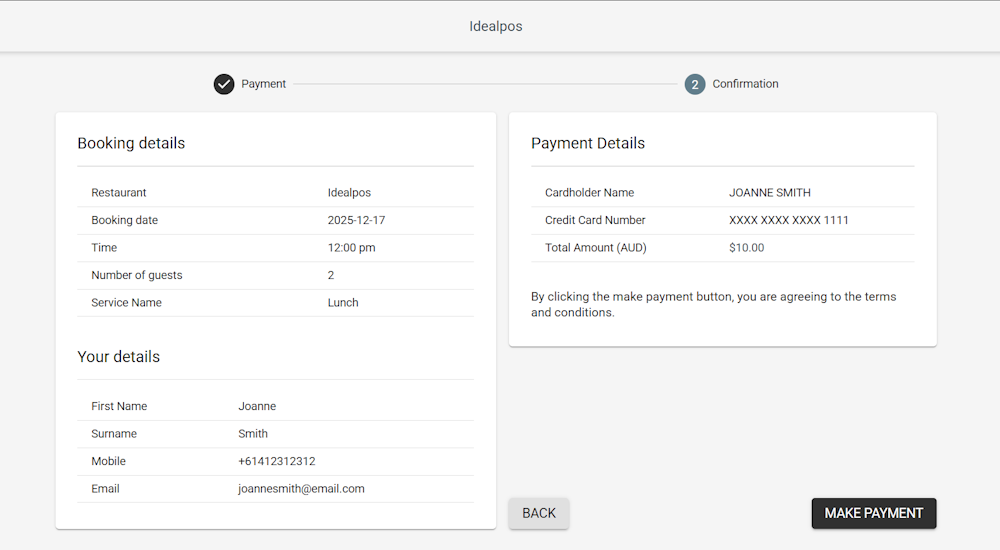Viewport: 1000px width, 550px height.
Task: Click the Idealpos header title
Action: (x=496, y=26)
